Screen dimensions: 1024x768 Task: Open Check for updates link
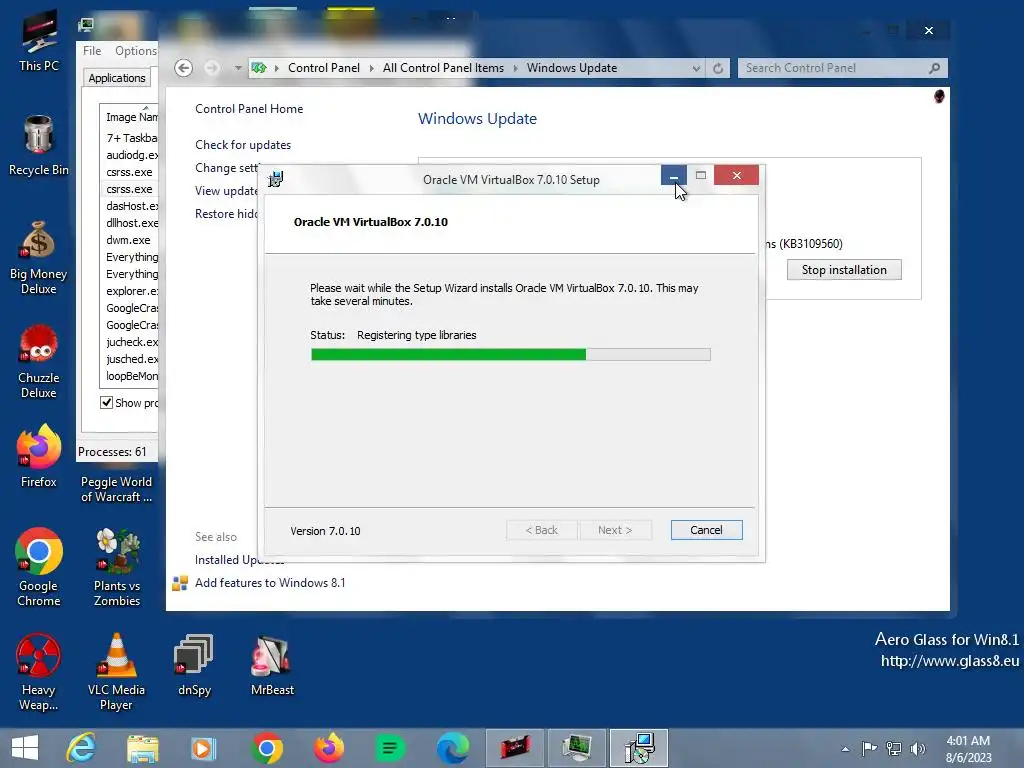pos(243,145)
